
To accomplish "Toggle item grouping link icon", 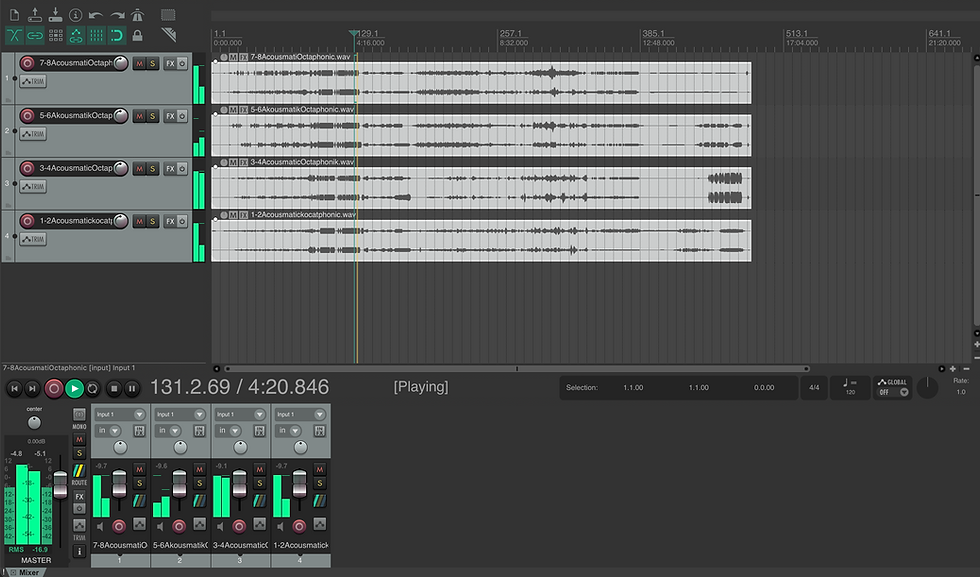I will coord(34,35).
